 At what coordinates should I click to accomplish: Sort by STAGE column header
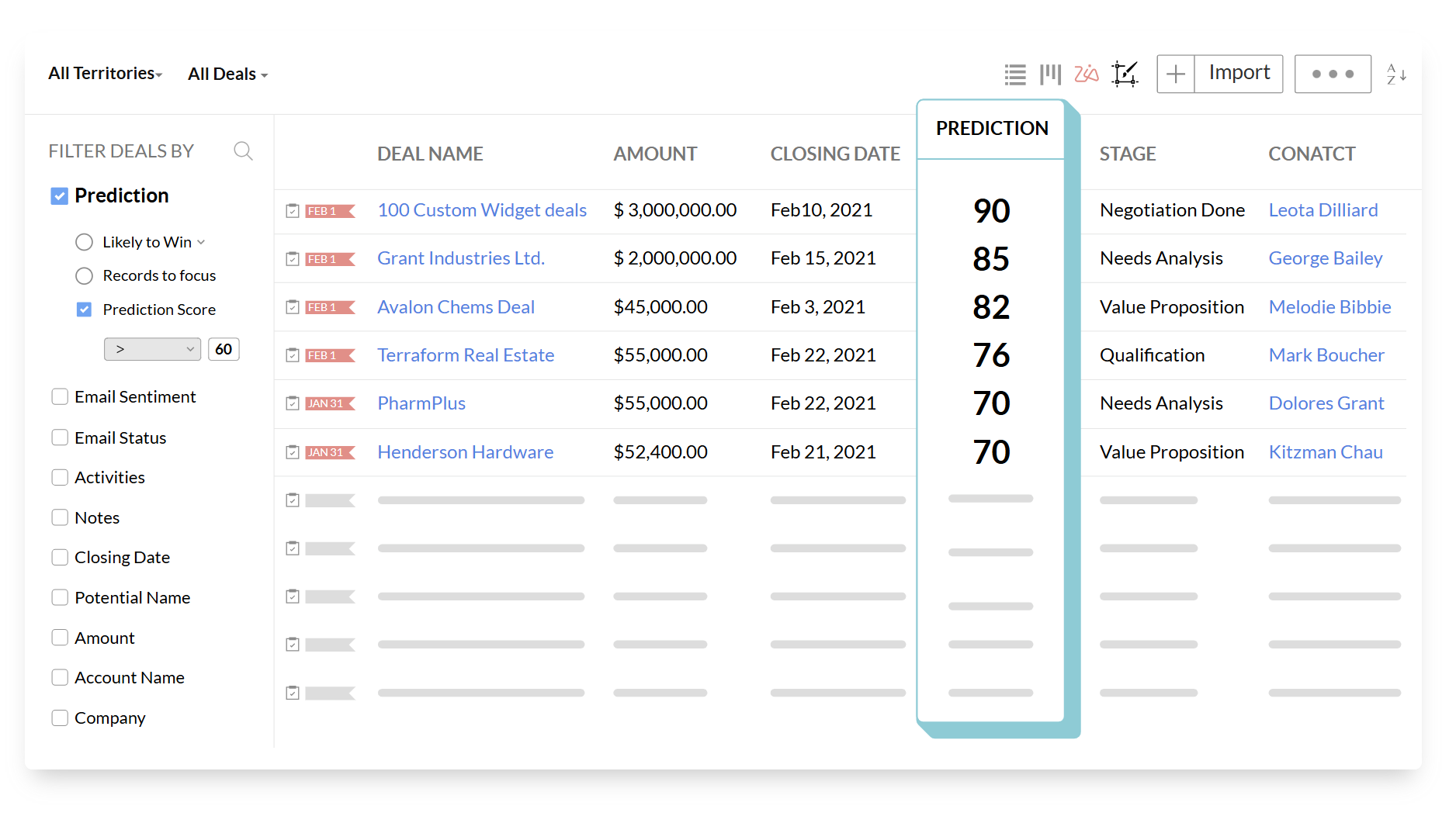[x=1128, y=154]
